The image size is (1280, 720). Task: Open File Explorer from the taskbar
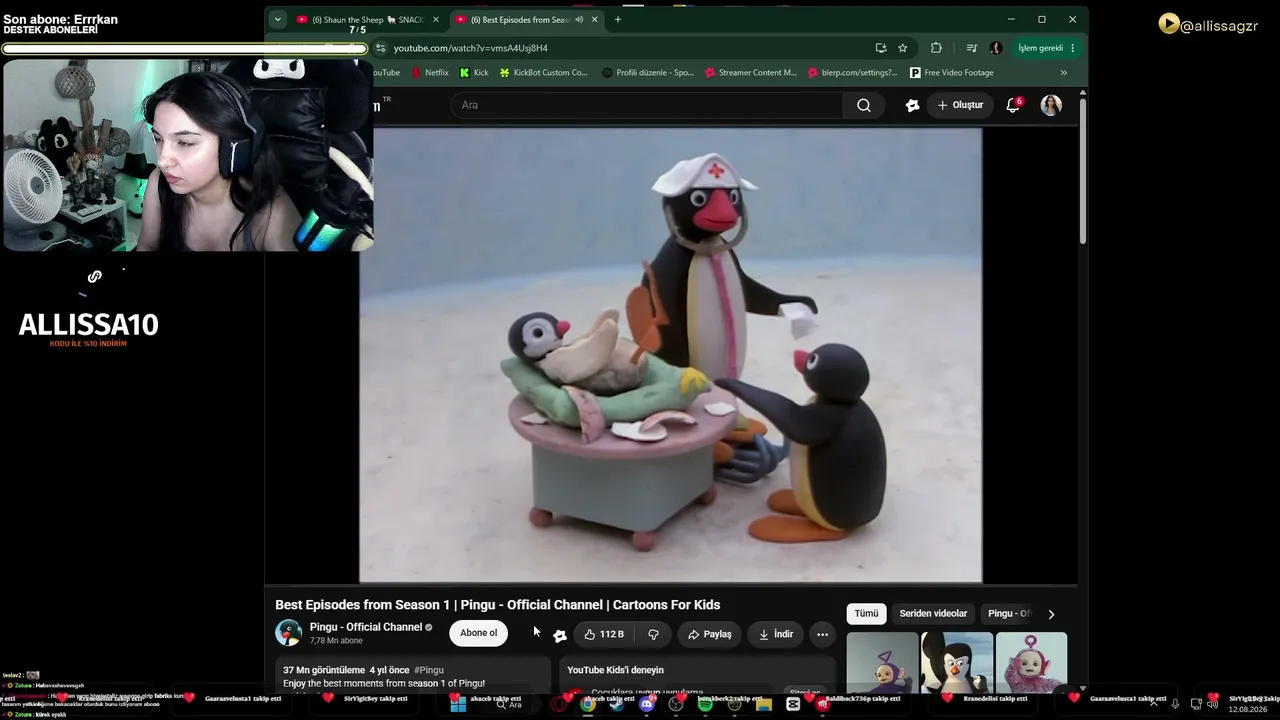[x=764, y=704]
